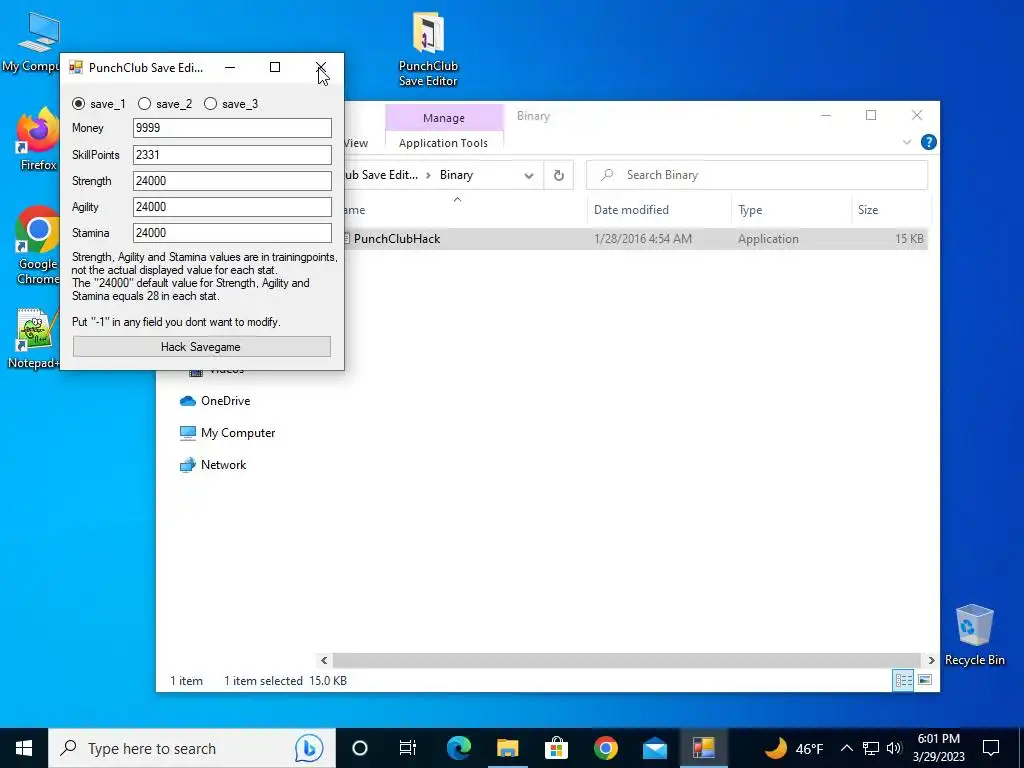Sort by the Type column header
This screenshot has height=768, width=1024.
click(791, 210)
